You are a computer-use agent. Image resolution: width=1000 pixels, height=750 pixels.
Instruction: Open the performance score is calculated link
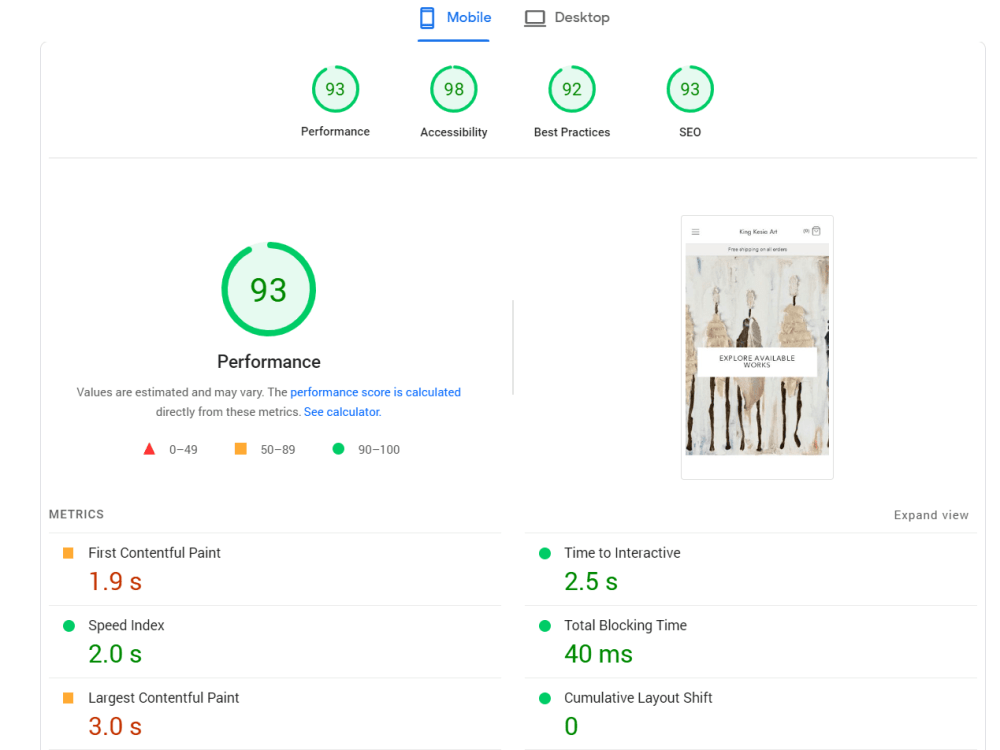click(375, 392)
